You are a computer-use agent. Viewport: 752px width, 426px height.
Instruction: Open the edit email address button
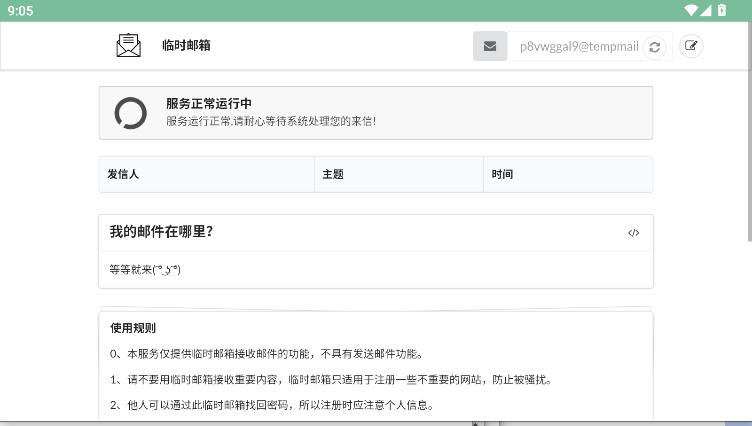[x=691, y=46]
